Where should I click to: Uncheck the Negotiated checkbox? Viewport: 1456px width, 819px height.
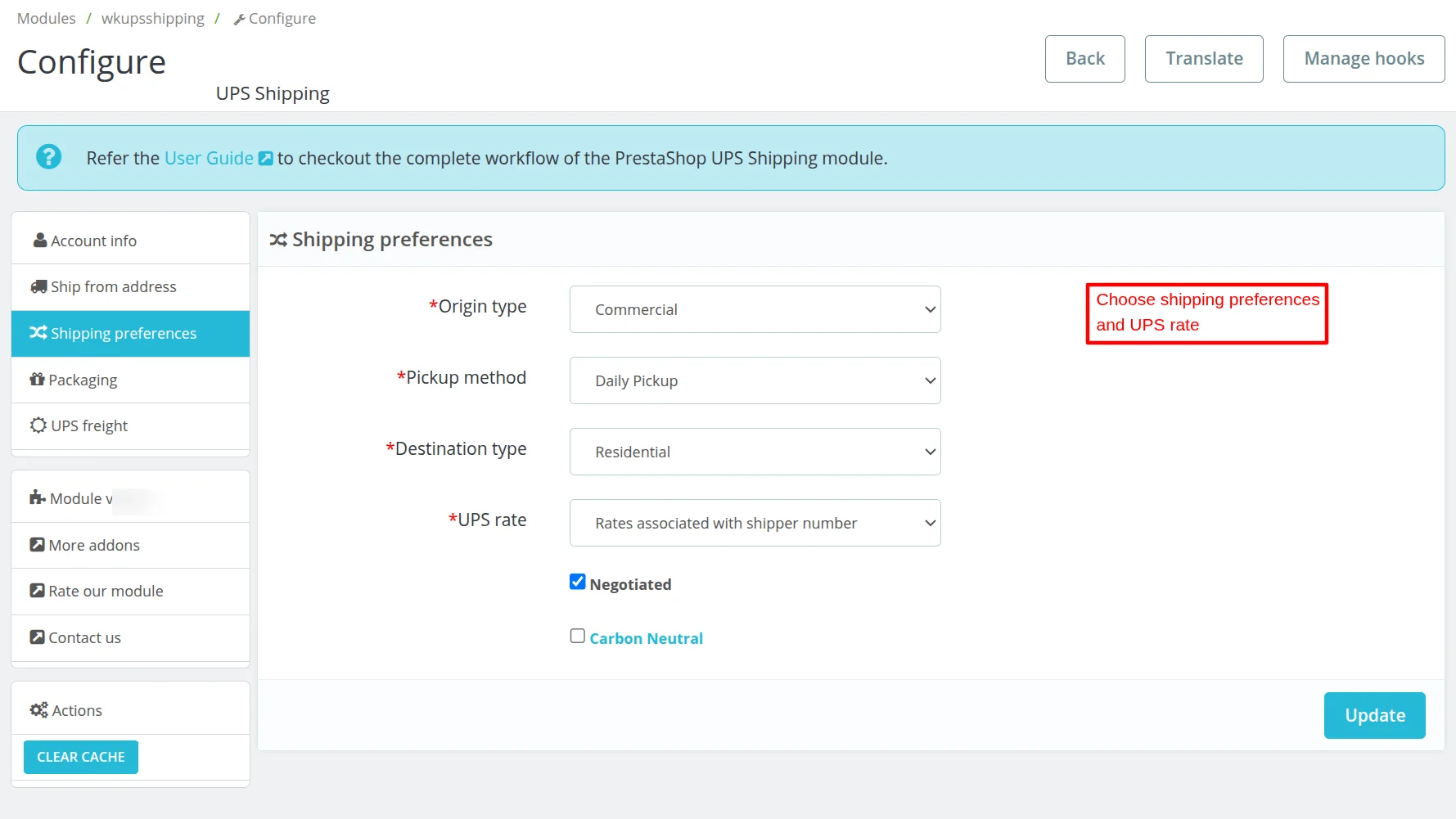pyautogui.click(x=578, y=582)
